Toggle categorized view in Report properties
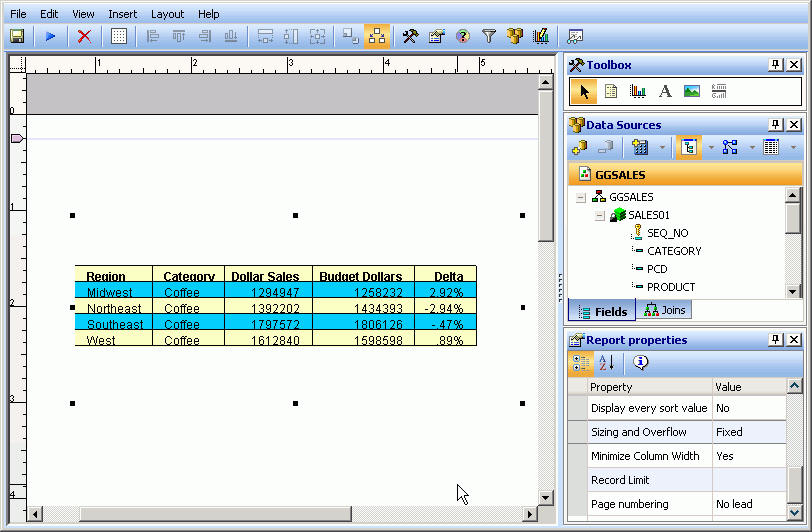812x532 pixels. tap(581, 363)
